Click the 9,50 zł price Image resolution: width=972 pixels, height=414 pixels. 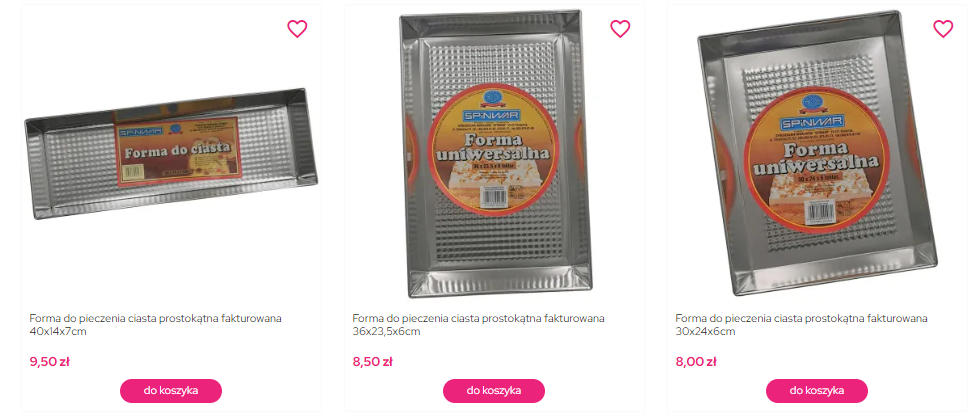coord(50,362)
